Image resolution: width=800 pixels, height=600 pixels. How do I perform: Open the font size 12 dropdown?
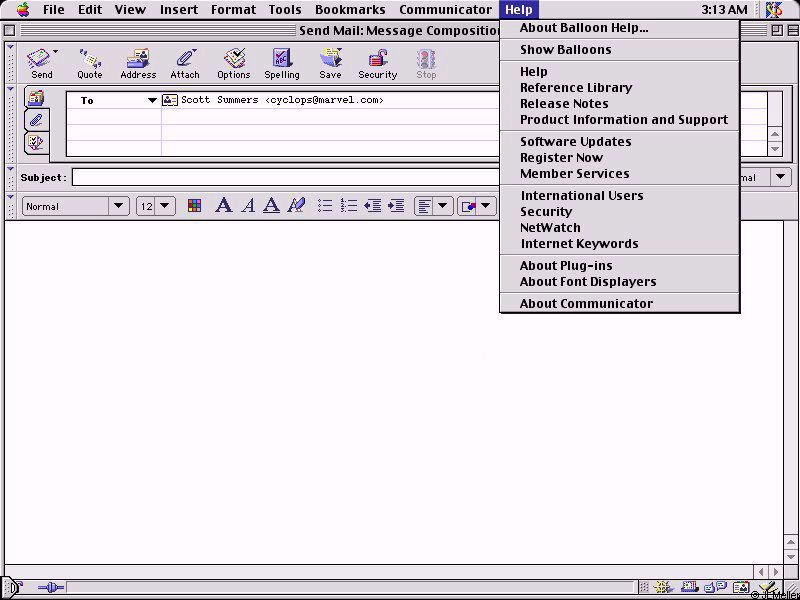pyautogui.click(x=156, y=206)
